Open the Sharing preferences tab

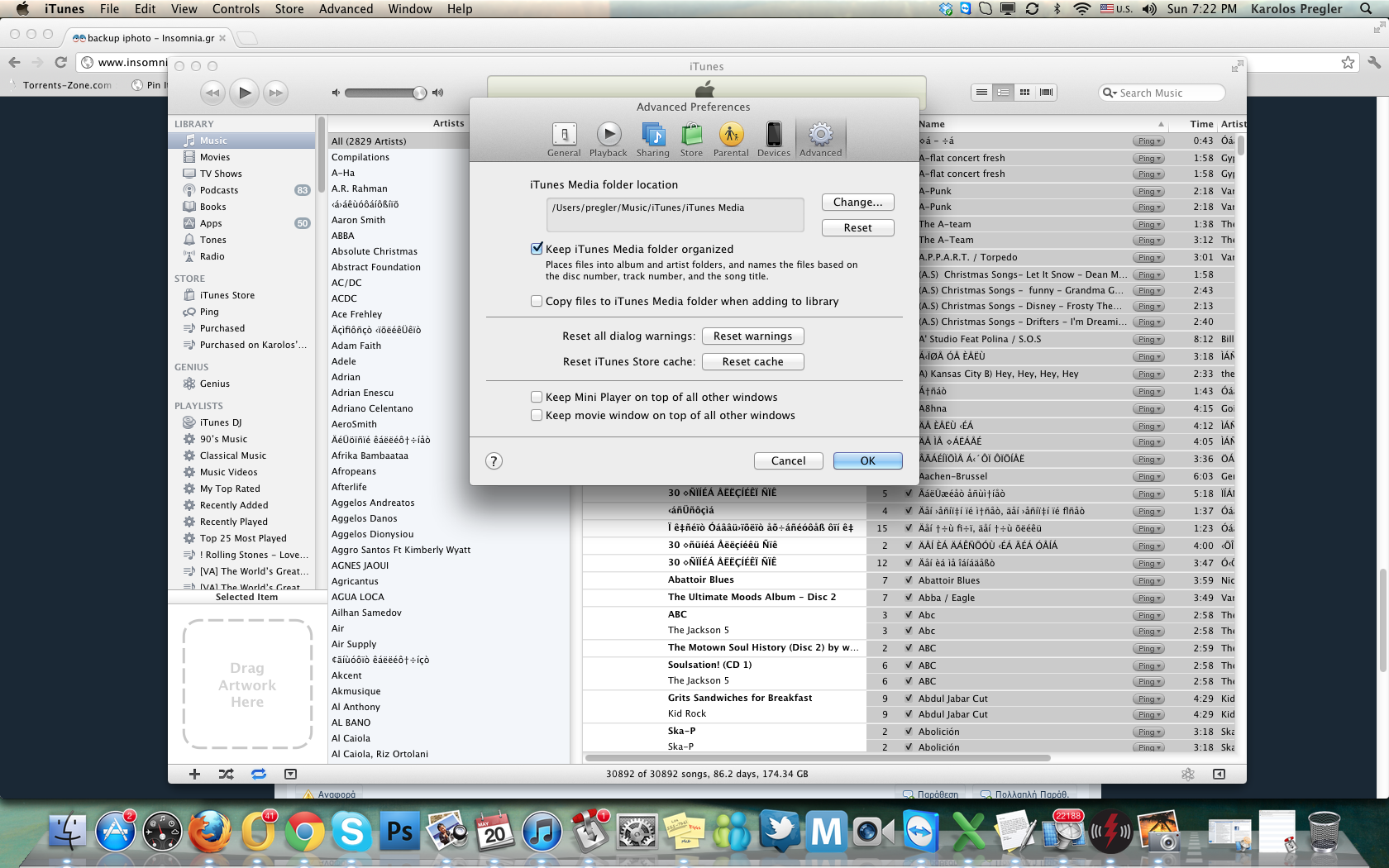tap(652, 139)
